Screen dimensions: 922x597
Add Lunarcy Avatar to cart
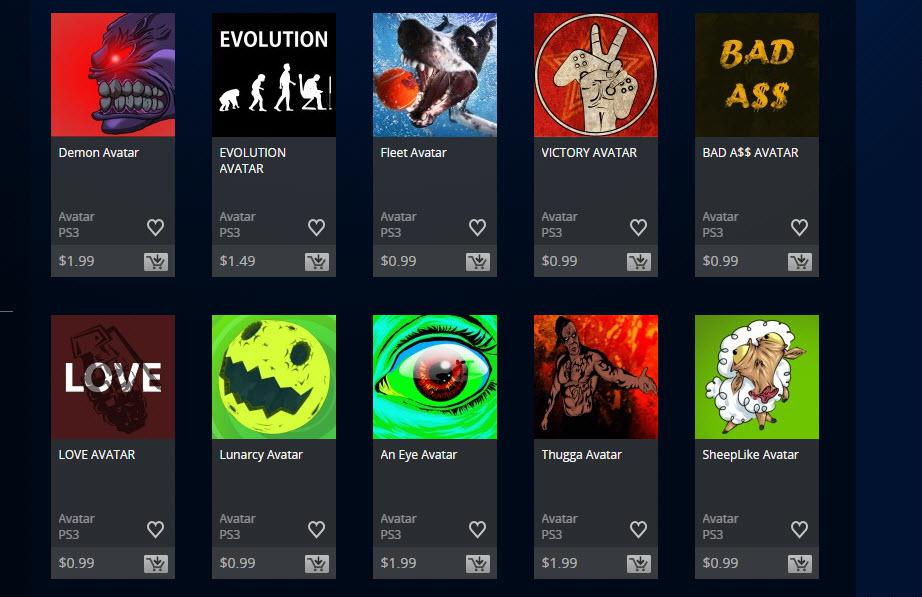(x=317, y=564)
